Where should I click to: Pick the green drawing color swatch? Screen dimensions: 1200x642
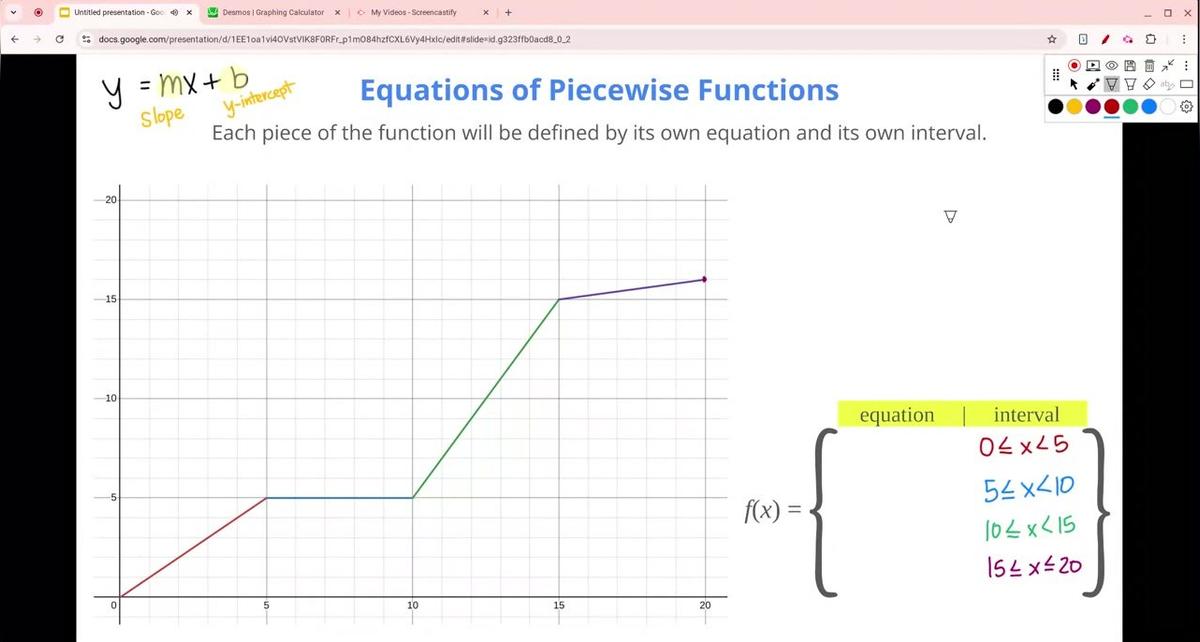click(1130, 106)
